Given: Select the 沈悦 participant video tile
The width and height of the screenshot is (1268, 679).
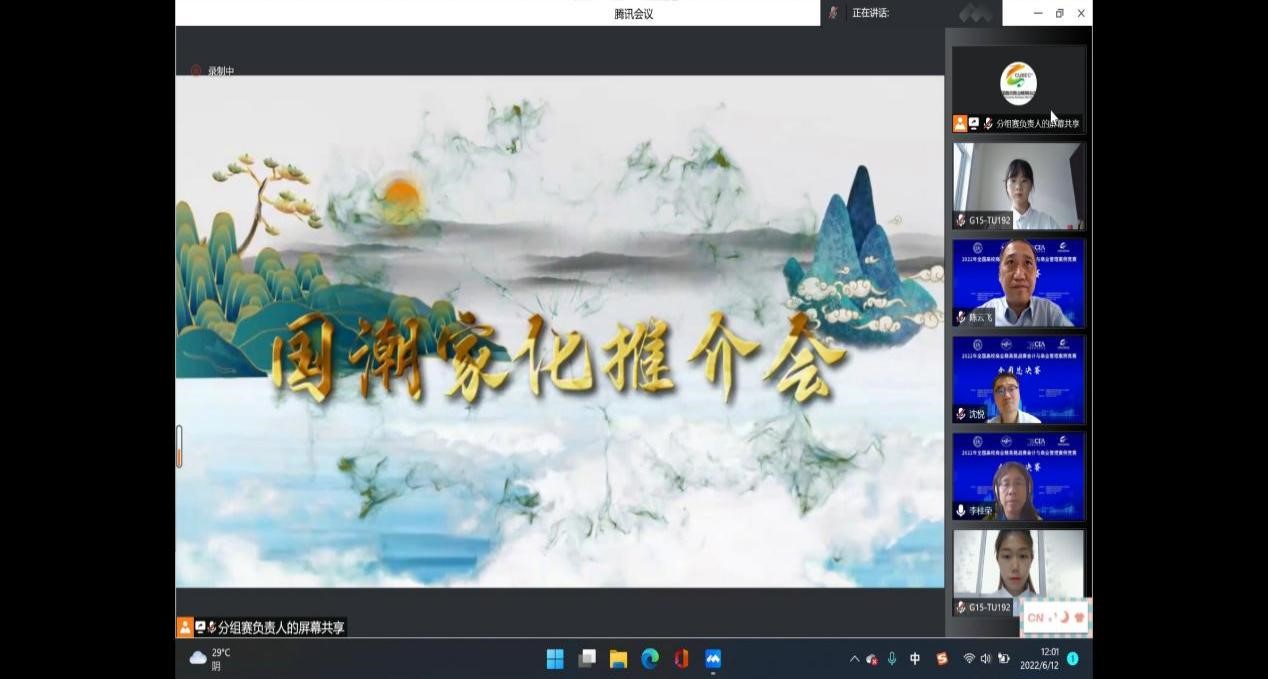Looking at the screenshot, I should (x=1018, y=380).
